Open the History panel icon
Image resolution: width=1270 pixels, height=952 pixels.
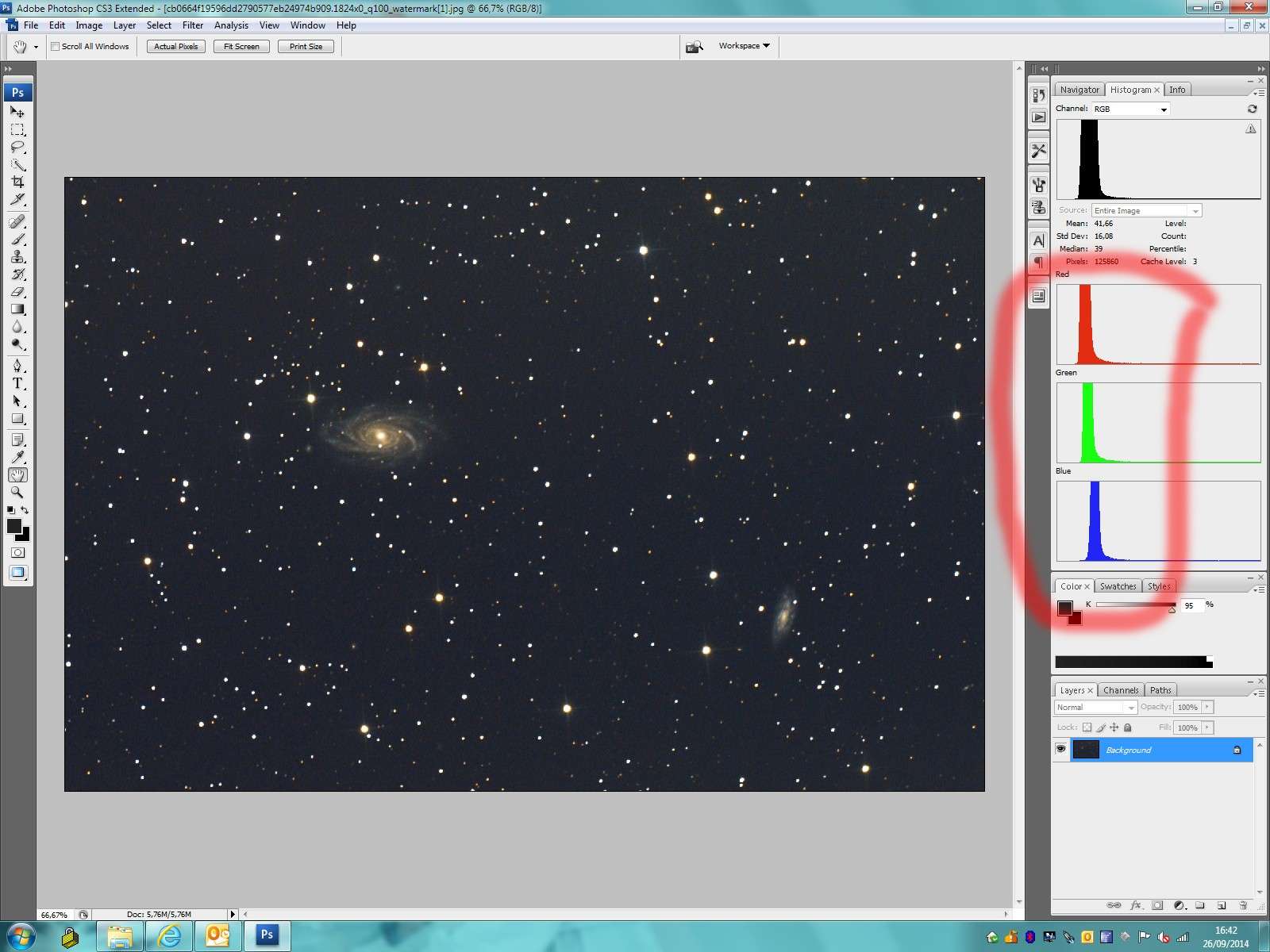[x=1038, y=95]
